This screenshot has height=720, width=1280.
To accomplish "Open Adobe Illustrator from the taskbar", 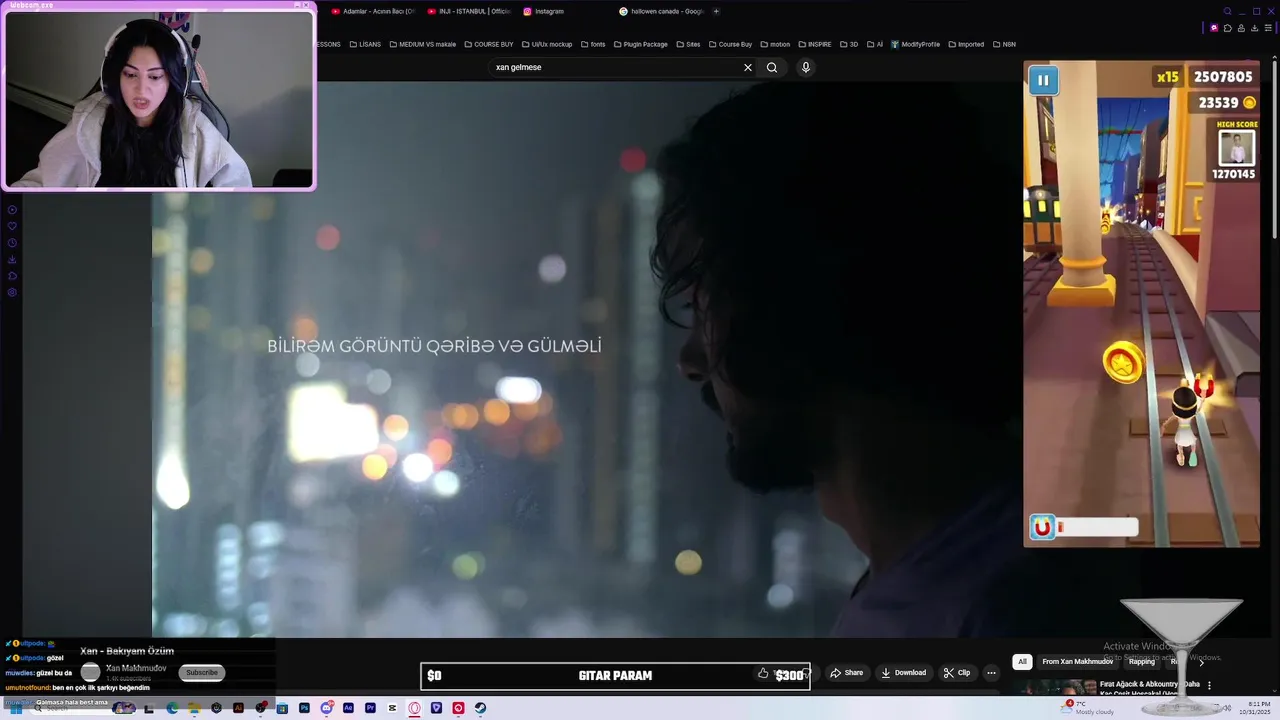I will pyautogui.click(x=238, y=708).
